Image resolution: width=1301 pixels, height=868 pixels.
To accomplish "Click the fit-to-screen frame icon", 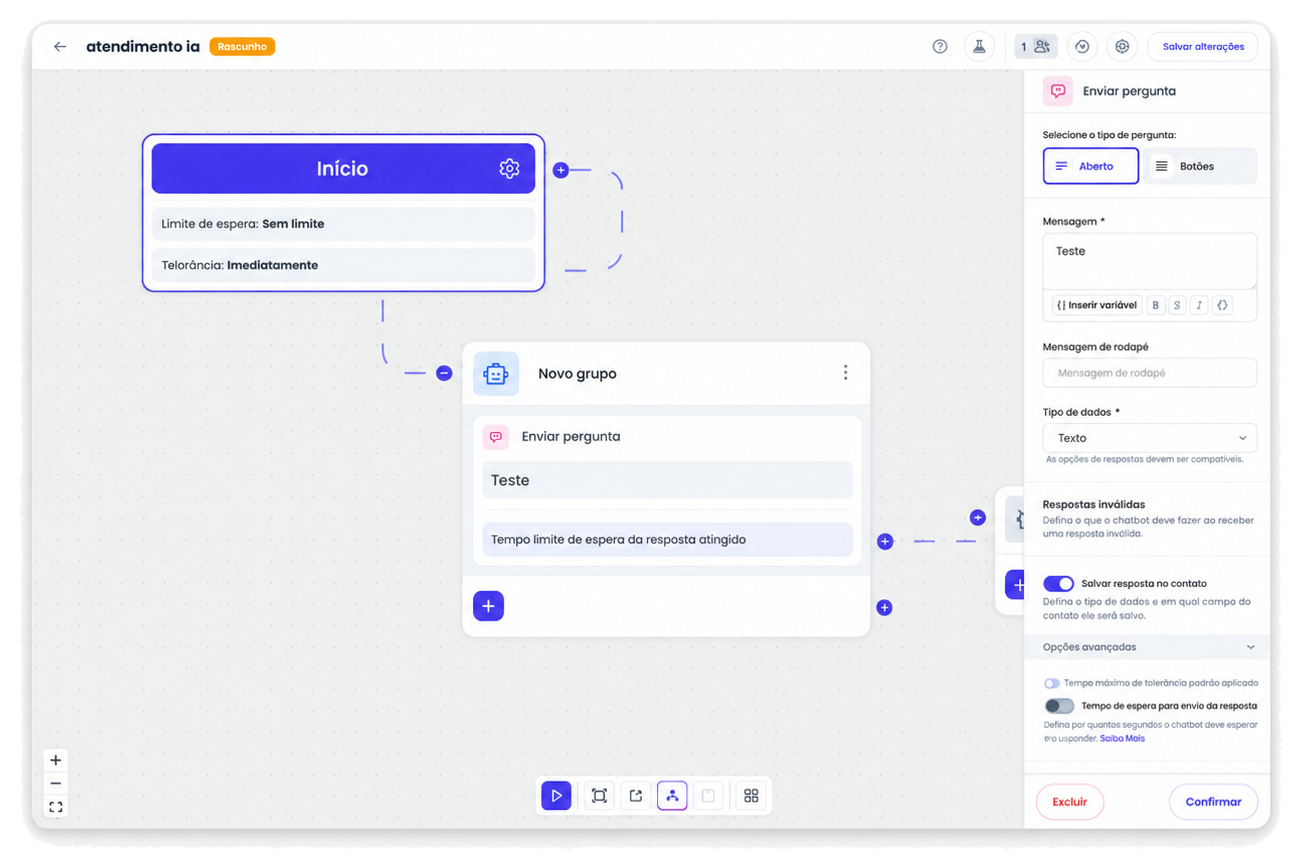I will point(599,795).
